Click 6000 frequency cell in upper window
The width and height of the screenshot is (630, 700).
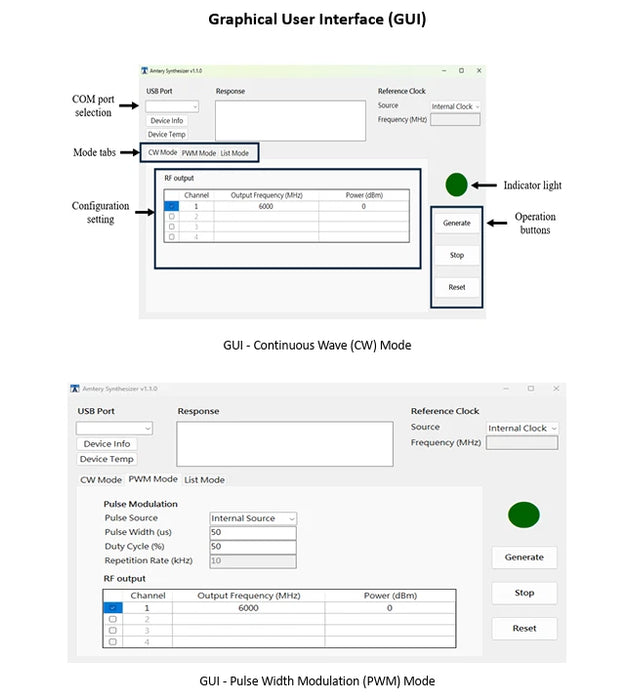pos(266,206)
